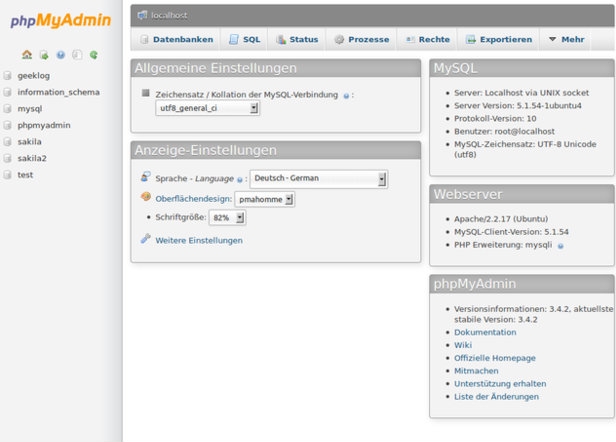Click database icon next to sakila

click(7, 141)
